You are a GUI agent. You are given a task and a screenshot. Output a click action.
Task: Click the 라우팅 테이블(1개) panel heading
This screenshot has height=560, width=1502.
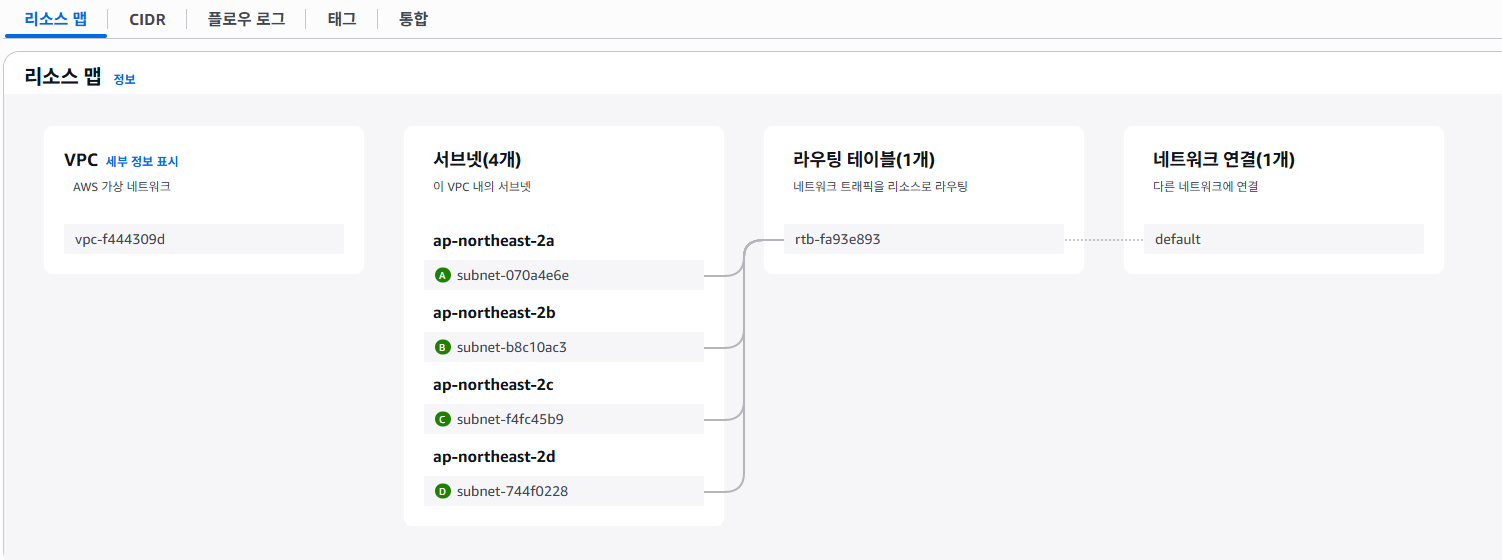864,159
